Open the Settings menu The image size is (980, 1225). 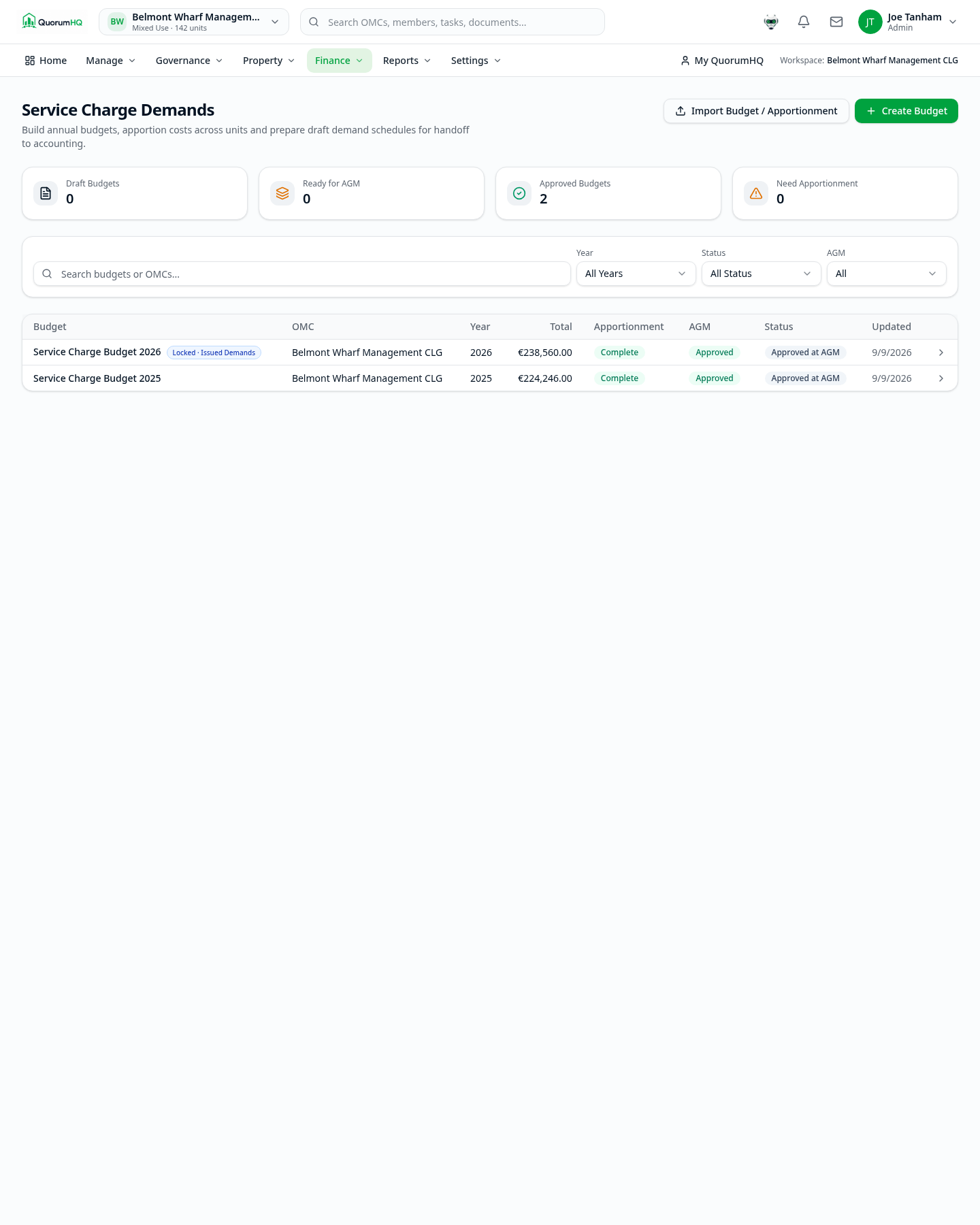click(x=476, y=61)
